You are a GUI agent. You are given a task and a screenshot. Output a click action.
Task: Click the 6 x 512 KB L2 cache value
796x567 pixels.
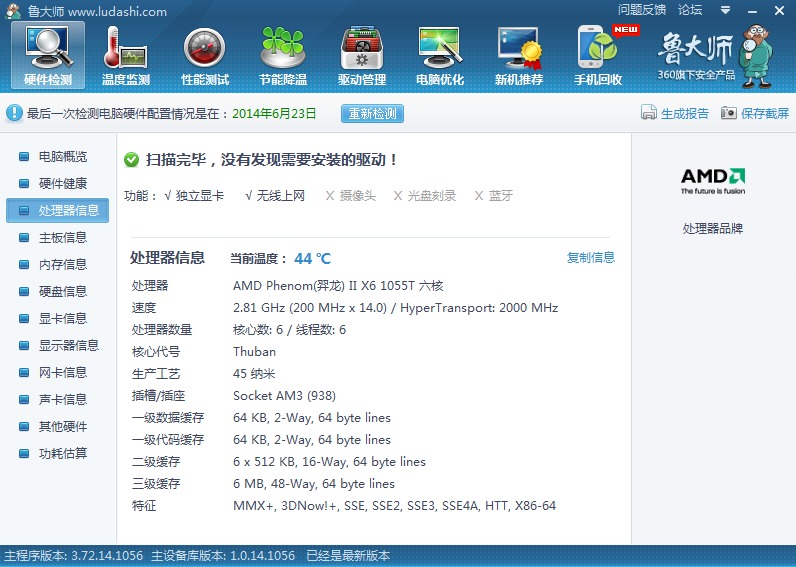[329, 461]
